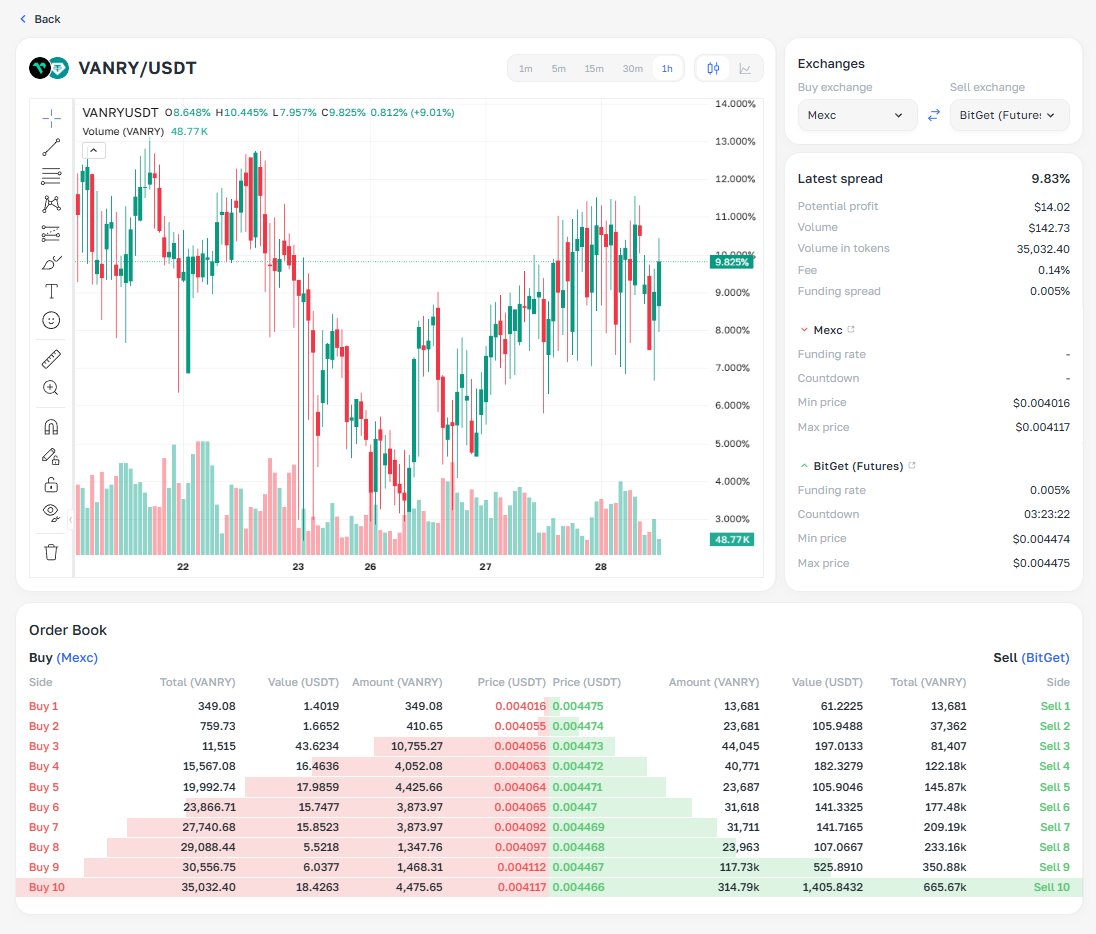The width and height of the screenshot is (1096, 934).
Task: Open the Fibonacci retracement tool
Action: point(51,175)
